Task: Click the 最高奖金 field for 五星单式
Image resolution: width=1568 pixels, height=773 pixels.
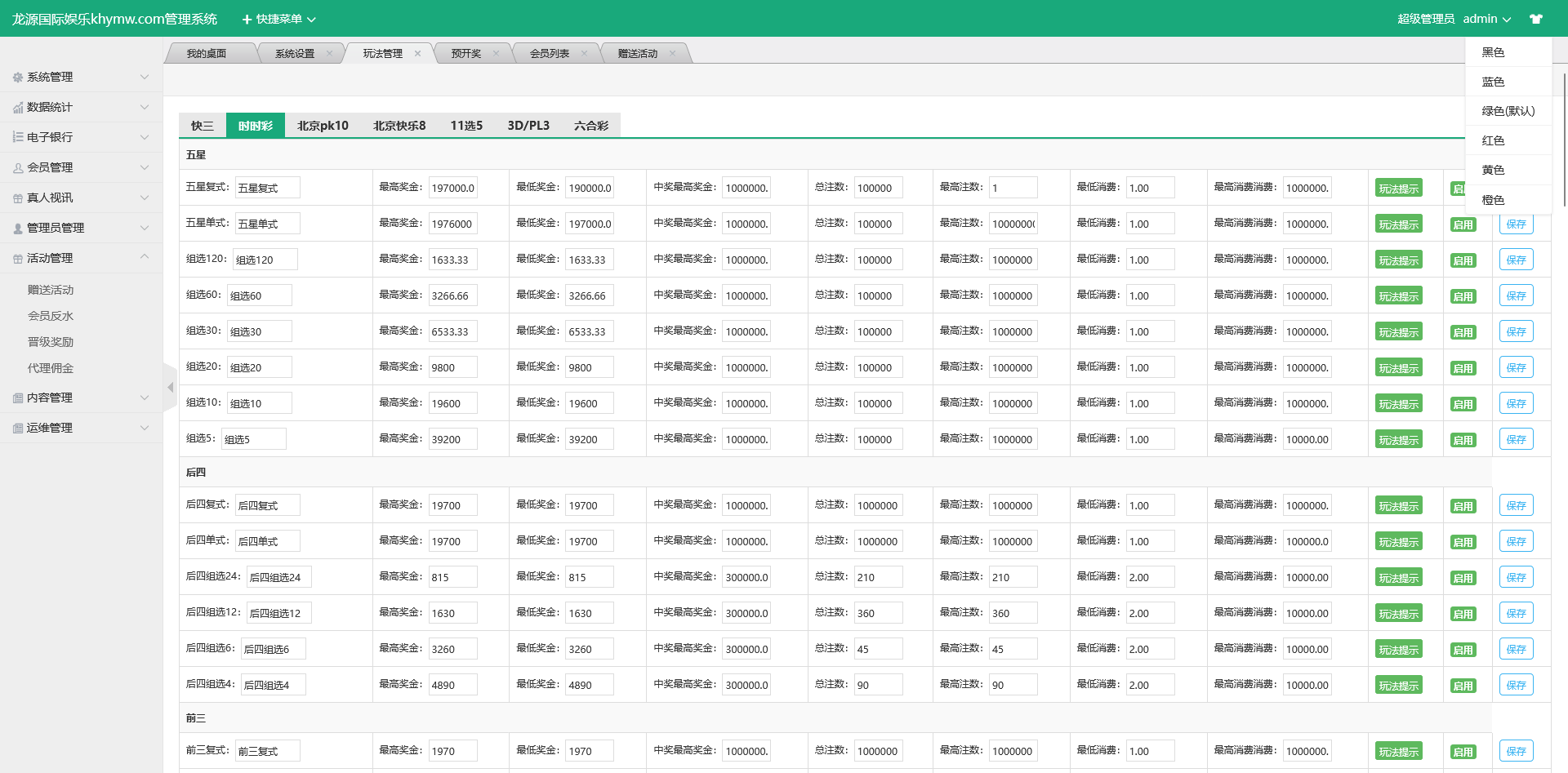Action: click(x=452, y=224)
